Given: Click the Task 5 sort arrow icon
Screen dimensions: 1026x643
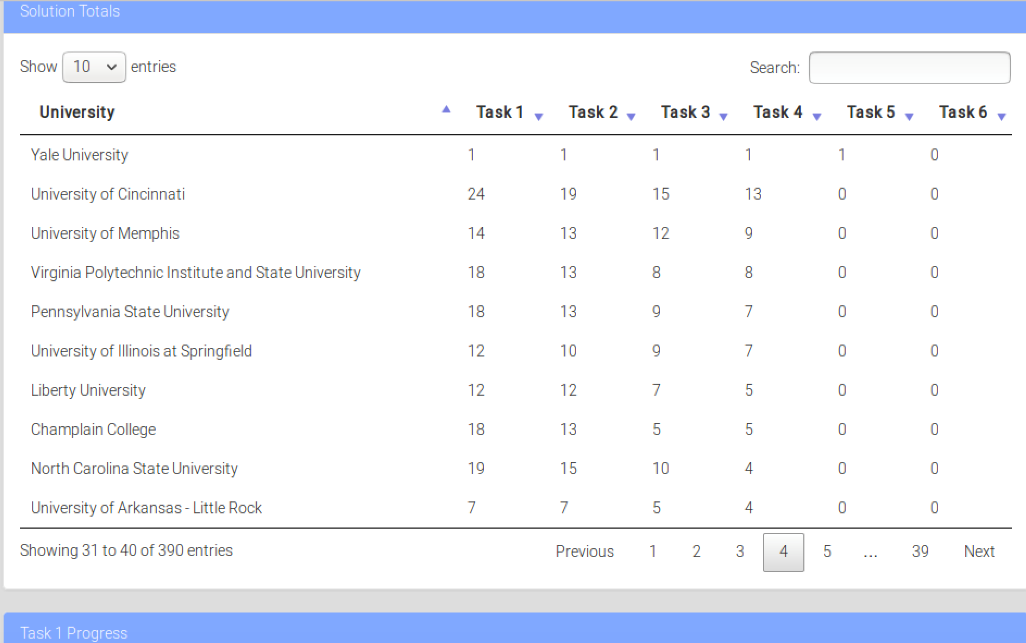Looking at the screenshot, I should (909, 116).
